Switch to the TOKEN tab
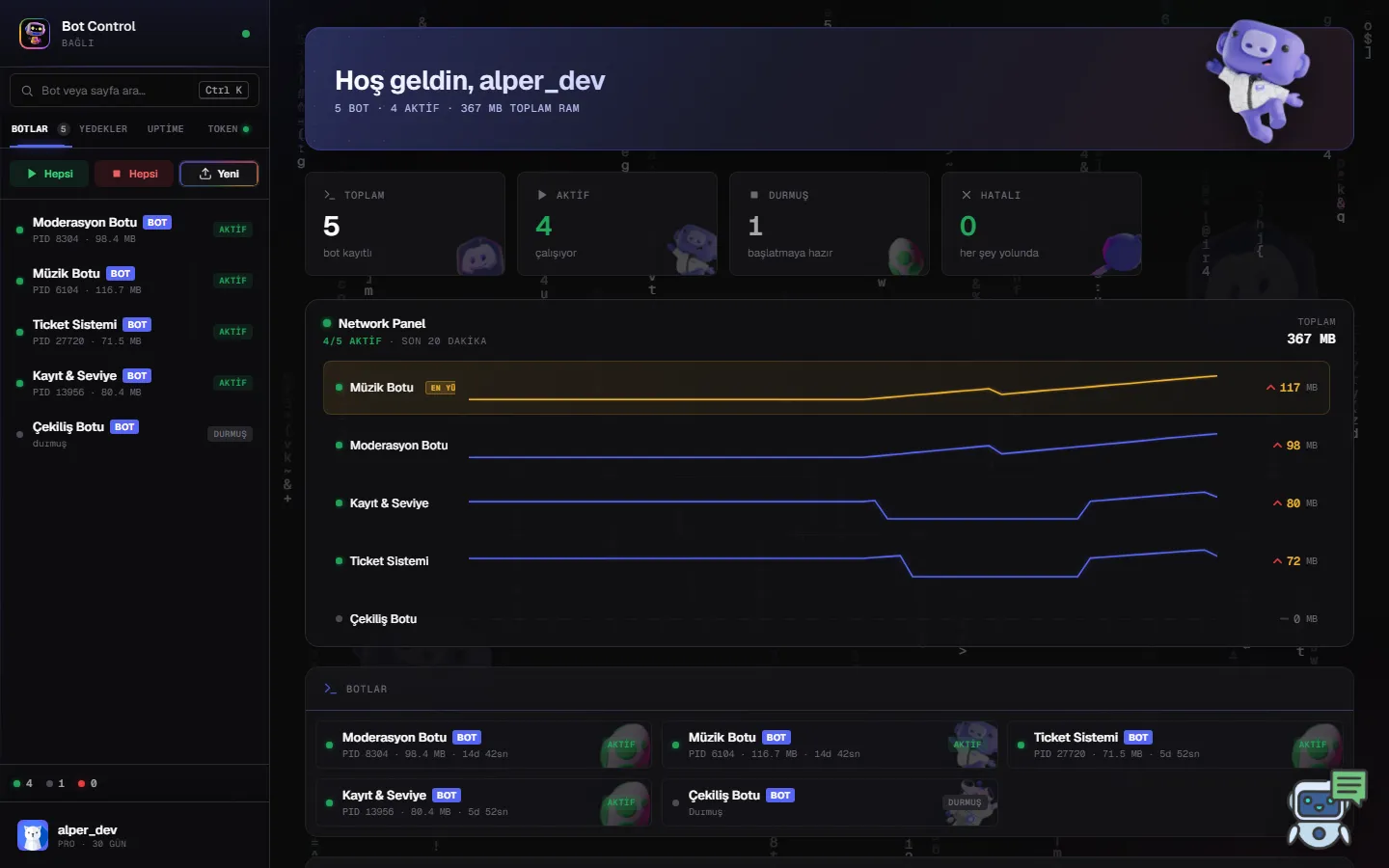 coord(229,129)
